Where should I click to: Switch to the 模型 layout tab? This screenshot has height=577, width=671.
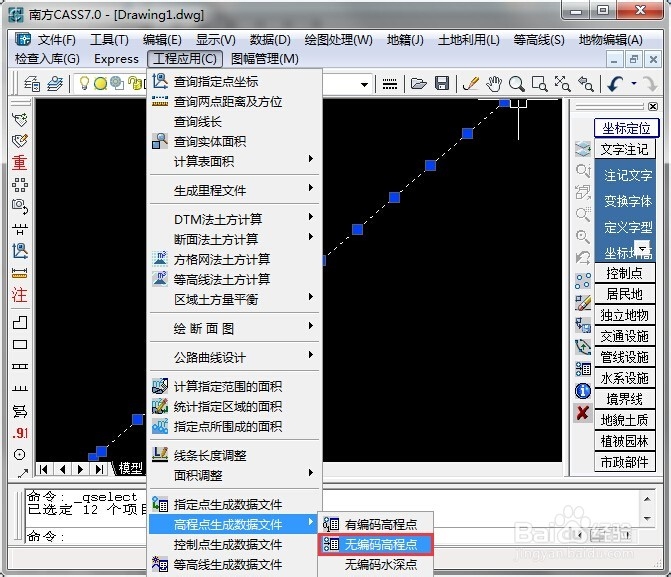[130, 468]
